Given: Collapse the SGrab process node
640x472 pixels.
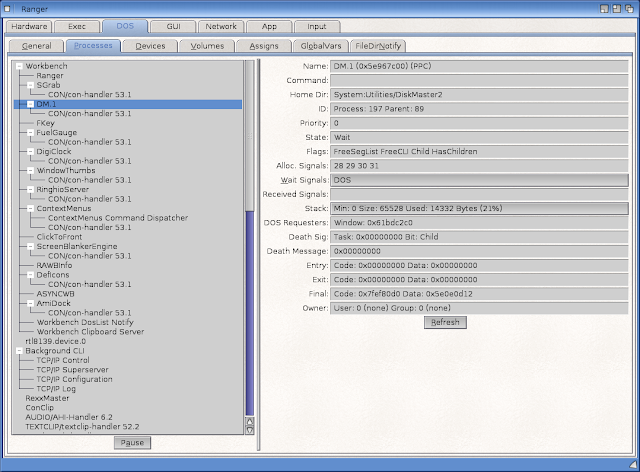Looking at the screenshot, I should coord(31,85).
